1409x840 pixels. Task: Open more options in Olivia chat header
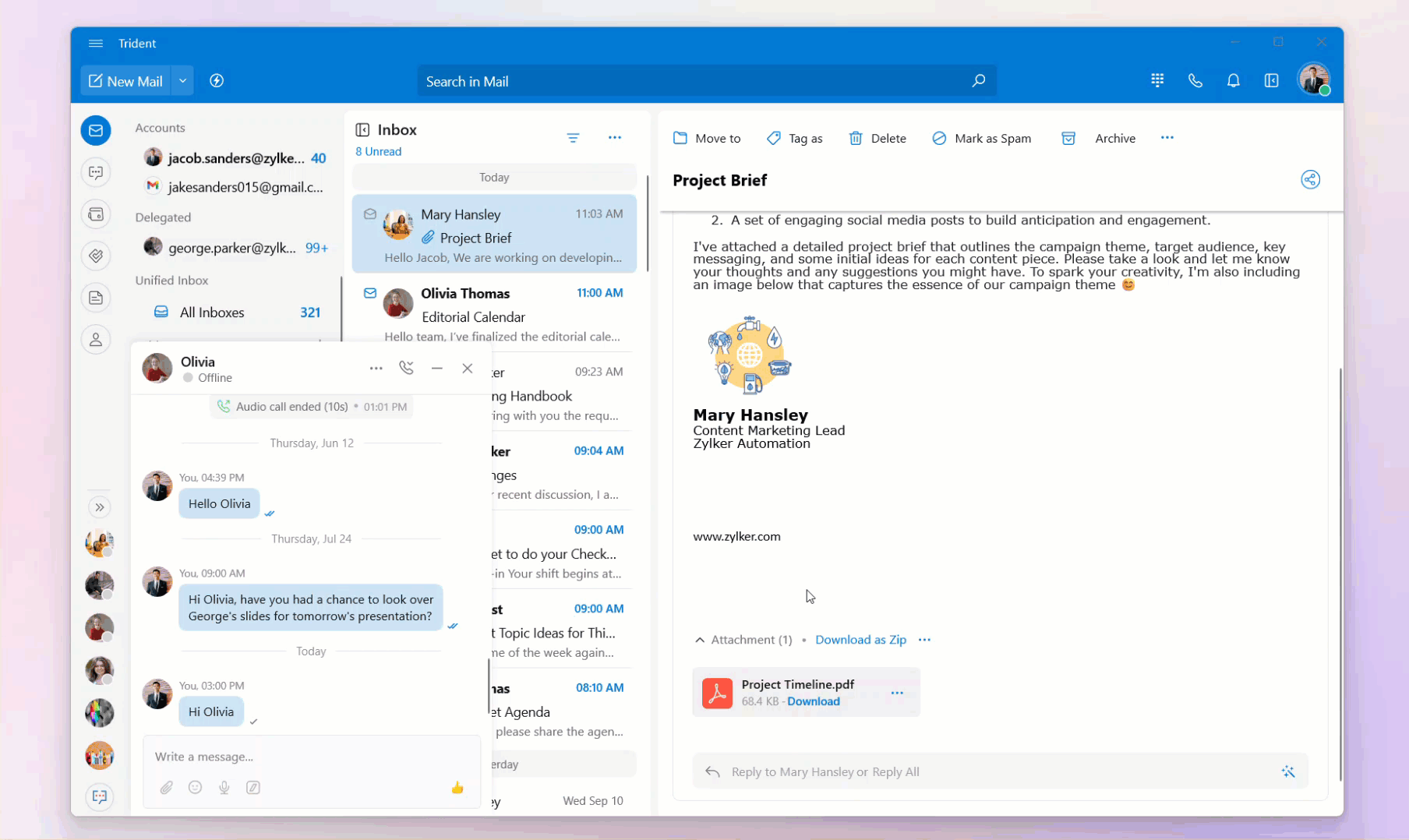click(376, 368)
